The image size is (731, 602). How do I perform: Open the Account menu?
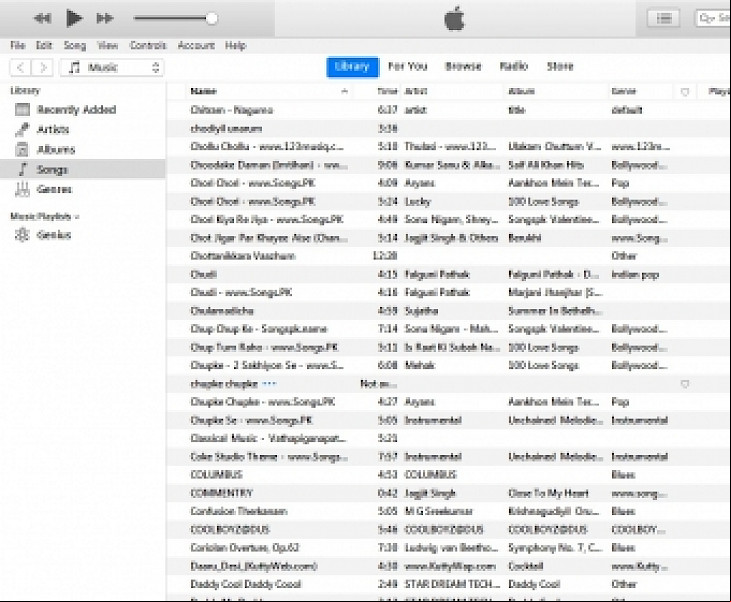tap(196, 45)
